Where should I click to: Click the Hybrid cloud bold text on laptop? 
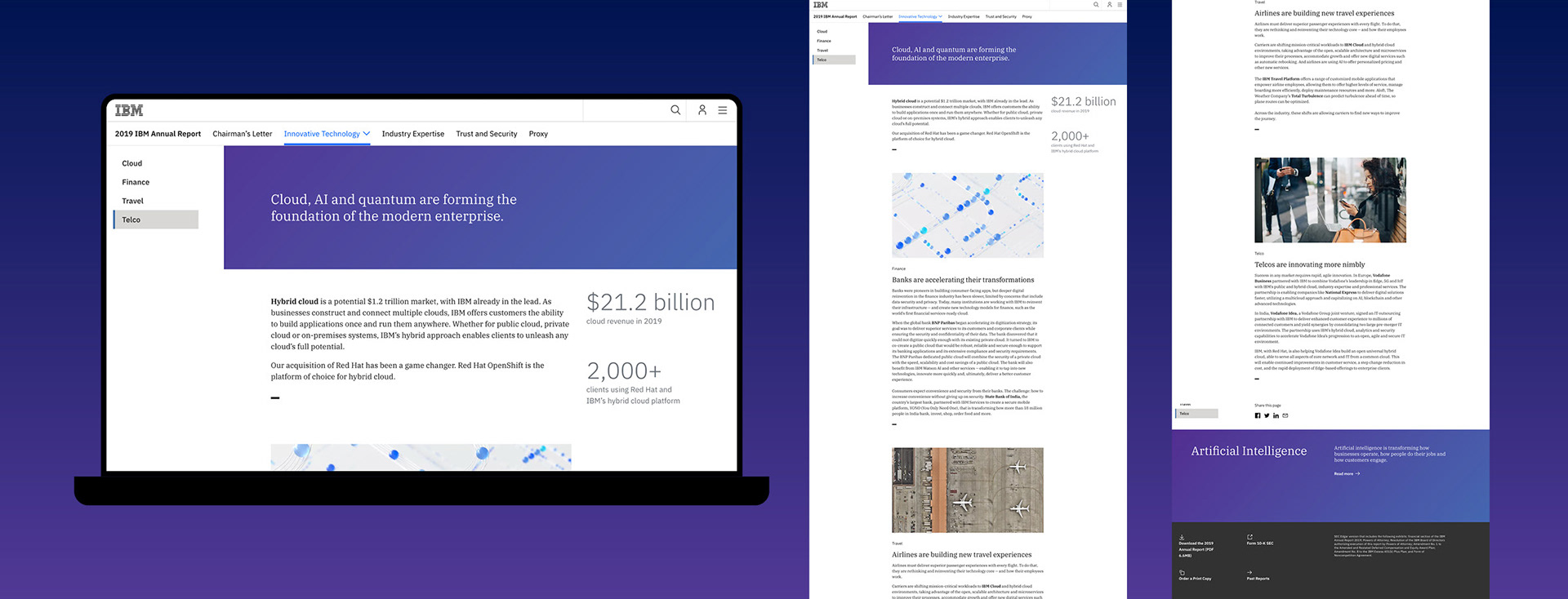point(294,301)
